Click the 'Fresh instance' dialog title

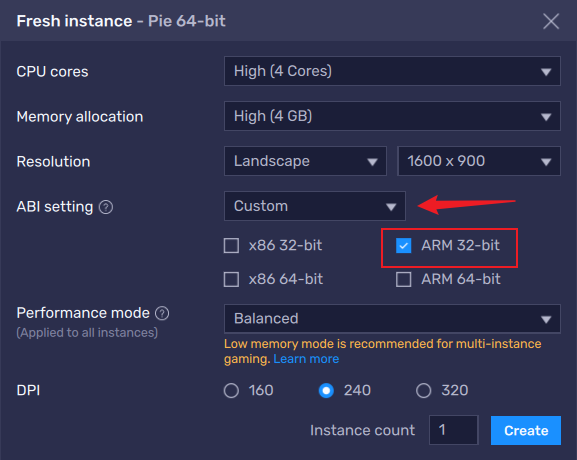(x=74, y=21)
